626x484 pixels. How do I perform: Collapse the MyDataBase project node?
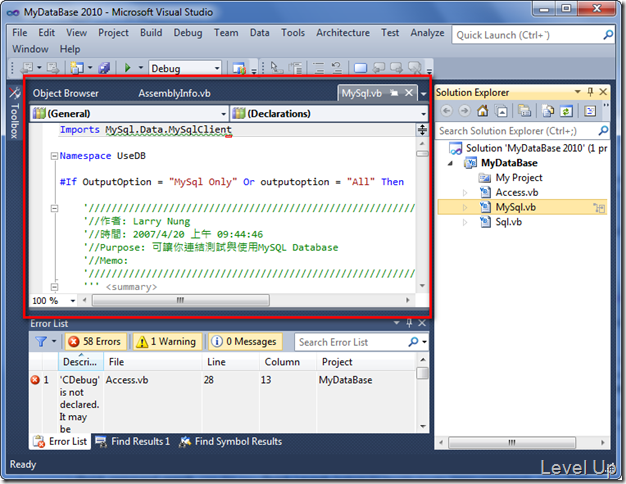(451, 163)
